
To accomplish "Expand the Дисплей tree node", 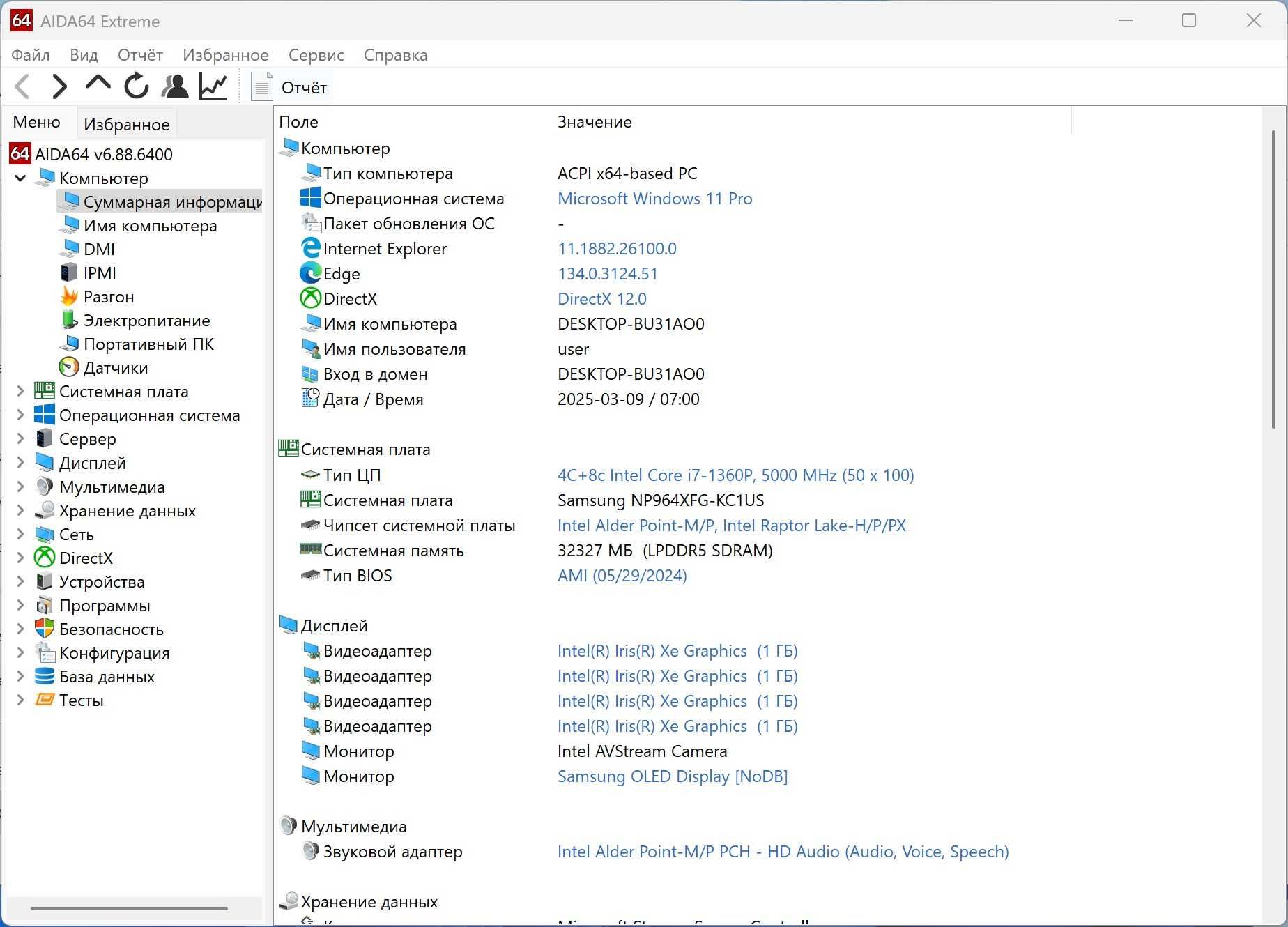I will pos(20,463).
